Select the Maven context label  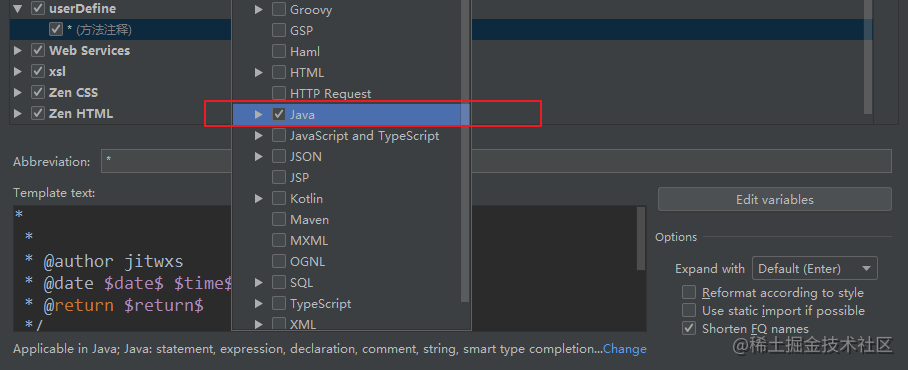pyautogui.click(x=309, y=219)
